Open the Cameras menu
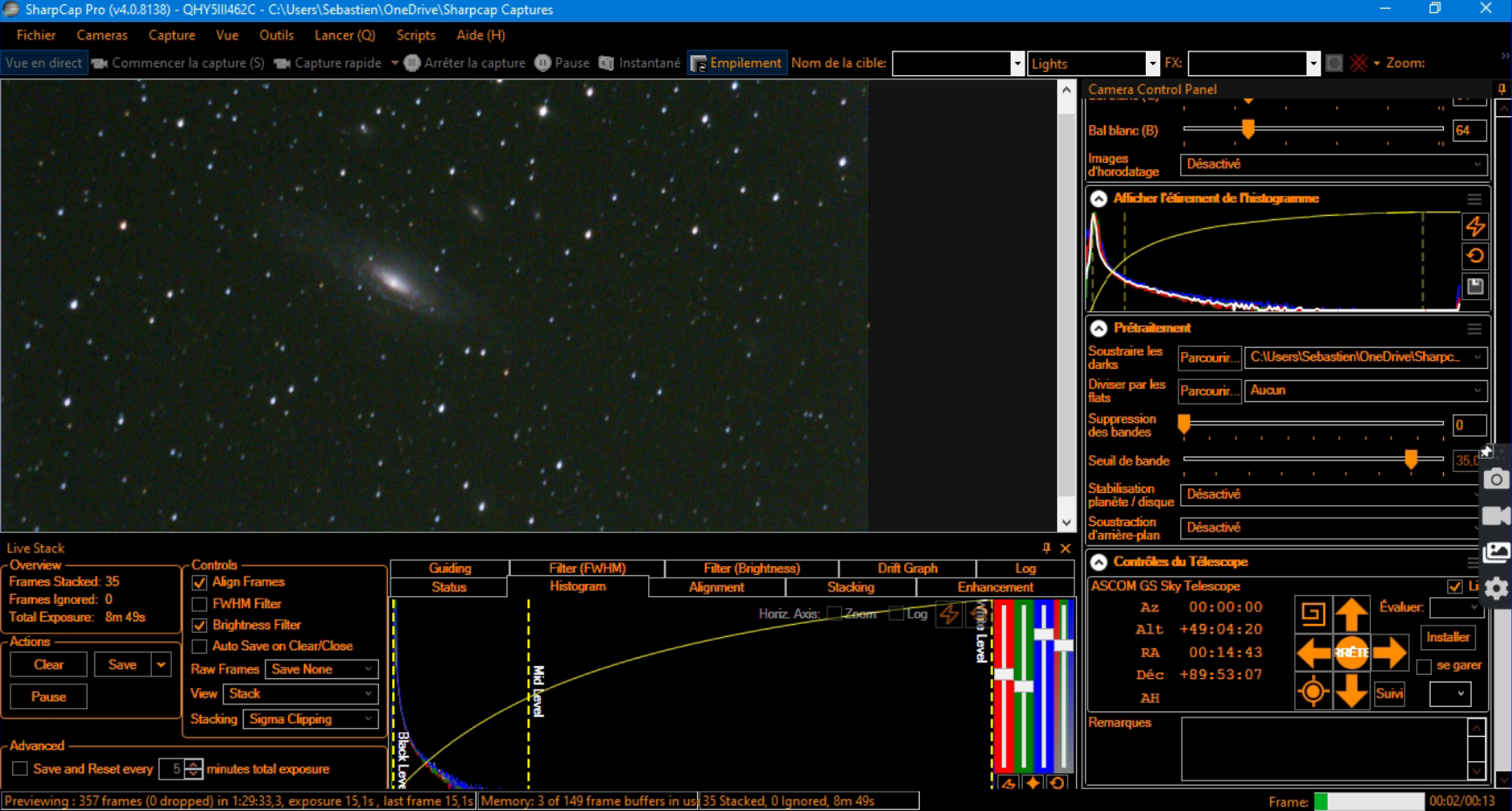 click(102, 35)
